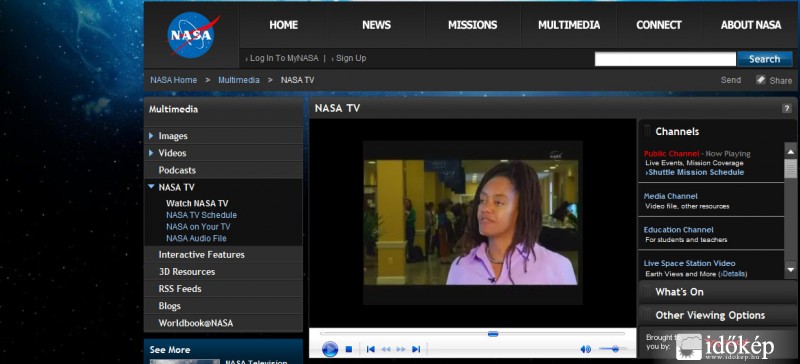Open the MULTIMEDIA menu

569,25
